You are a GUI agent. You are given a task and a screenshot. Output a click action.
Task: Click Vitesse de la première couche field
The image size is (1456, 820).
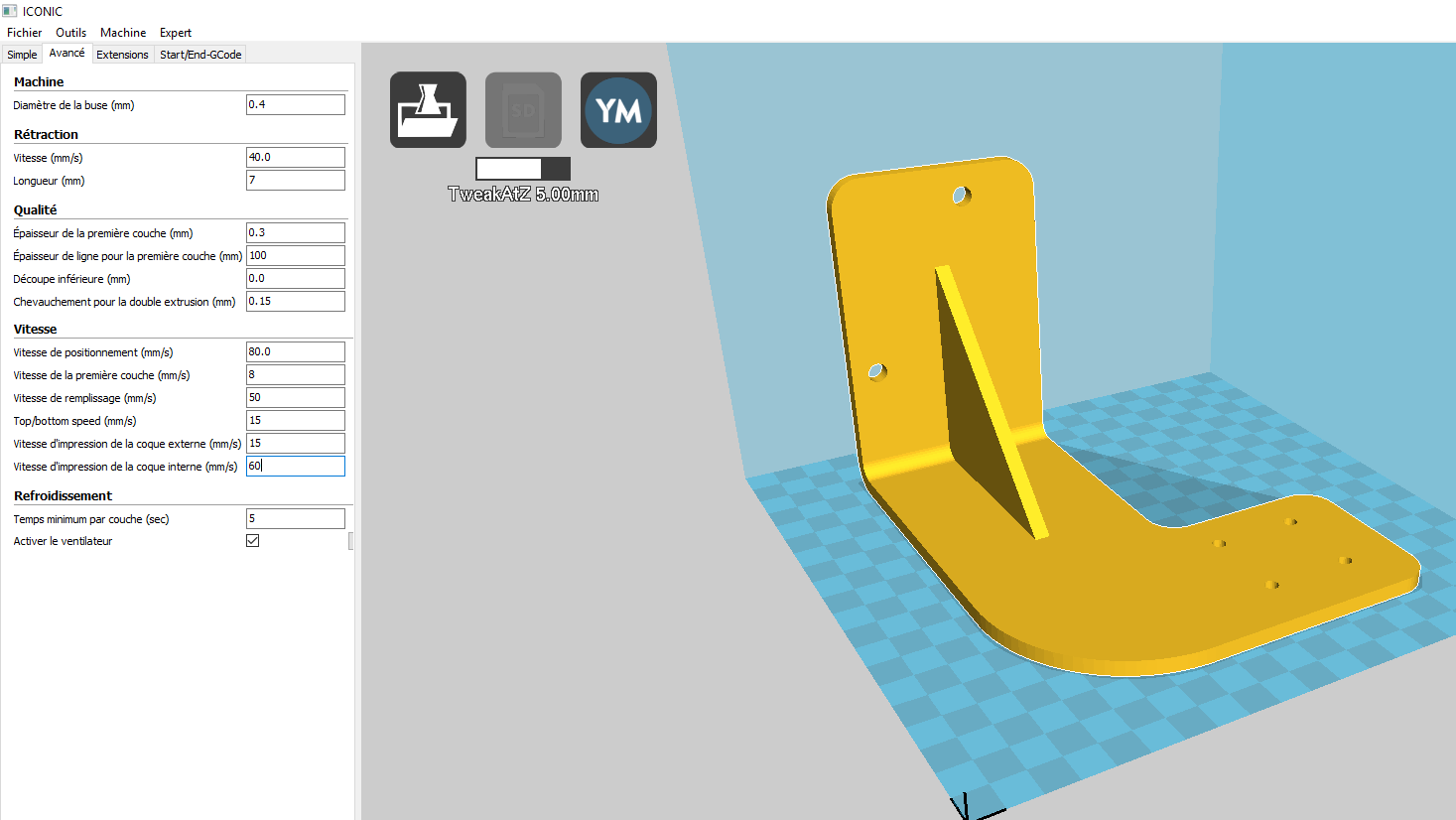(x=296, y=374)
